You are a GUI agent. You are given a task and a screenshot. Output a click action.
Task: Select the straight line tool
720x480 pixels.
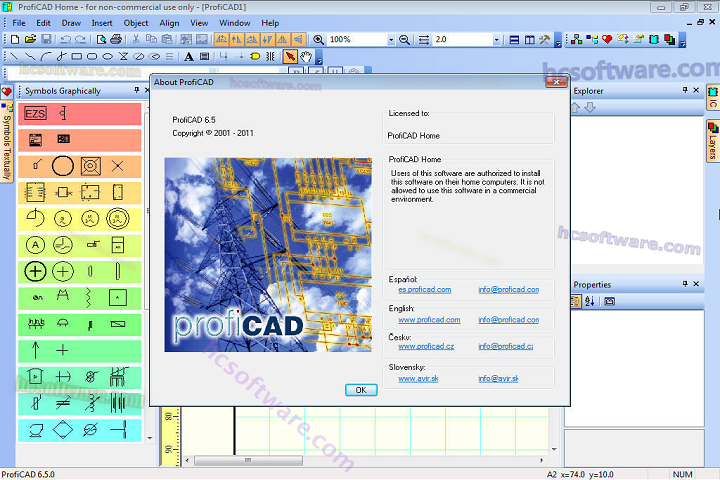click(14, 56)
